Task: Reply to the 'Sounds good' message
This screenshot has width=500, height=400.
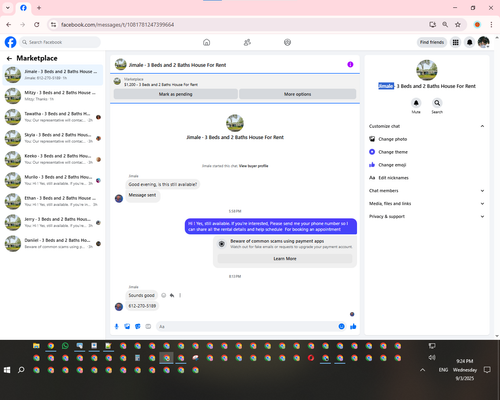Action: click(x=172, y=295)
